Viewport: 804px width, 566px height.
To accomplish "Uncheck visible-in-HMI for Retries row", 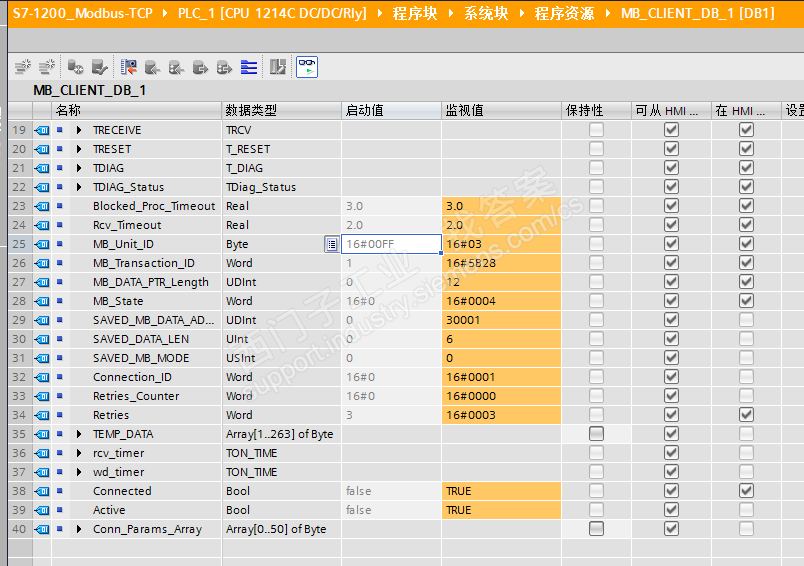I will tap(746, 415).
